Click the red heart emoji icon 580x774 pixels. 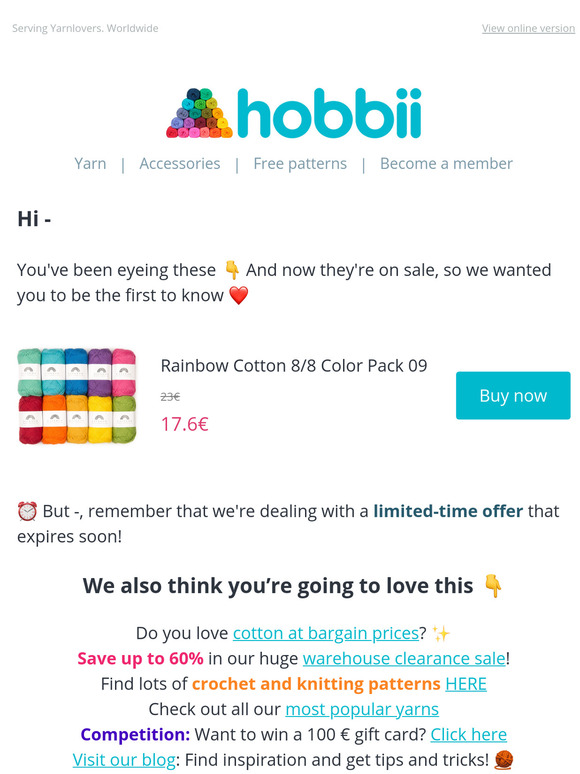click(x=239, y=295)
